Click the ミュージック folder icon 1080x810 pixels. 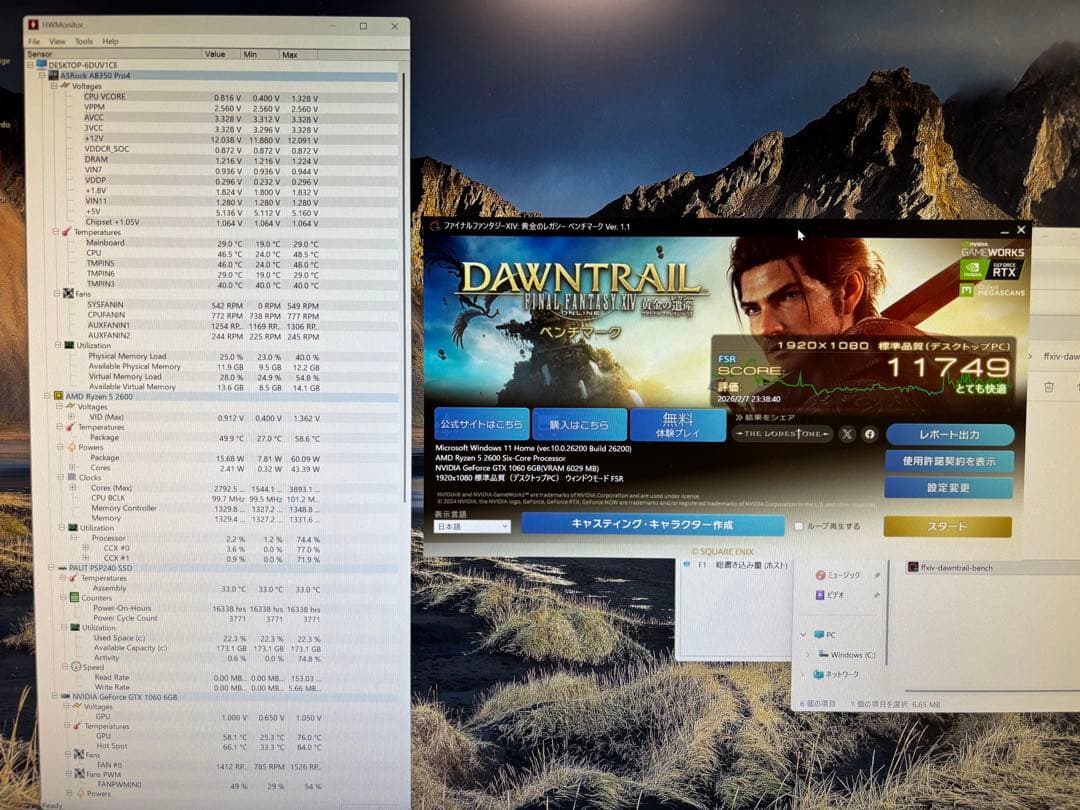pos(820,575)
